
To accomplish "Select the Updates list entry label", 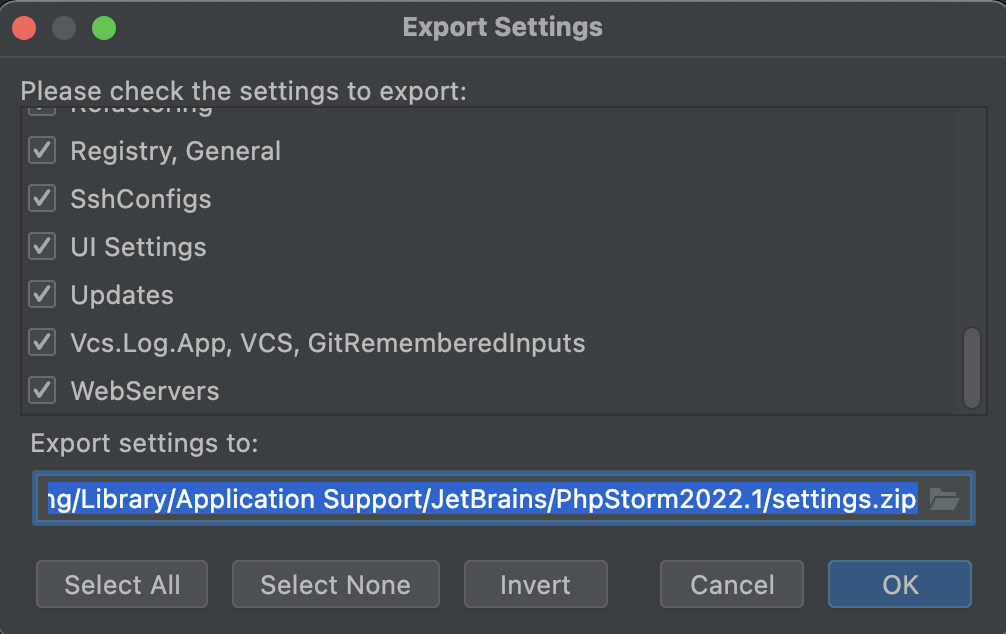I will click(122, 295).
